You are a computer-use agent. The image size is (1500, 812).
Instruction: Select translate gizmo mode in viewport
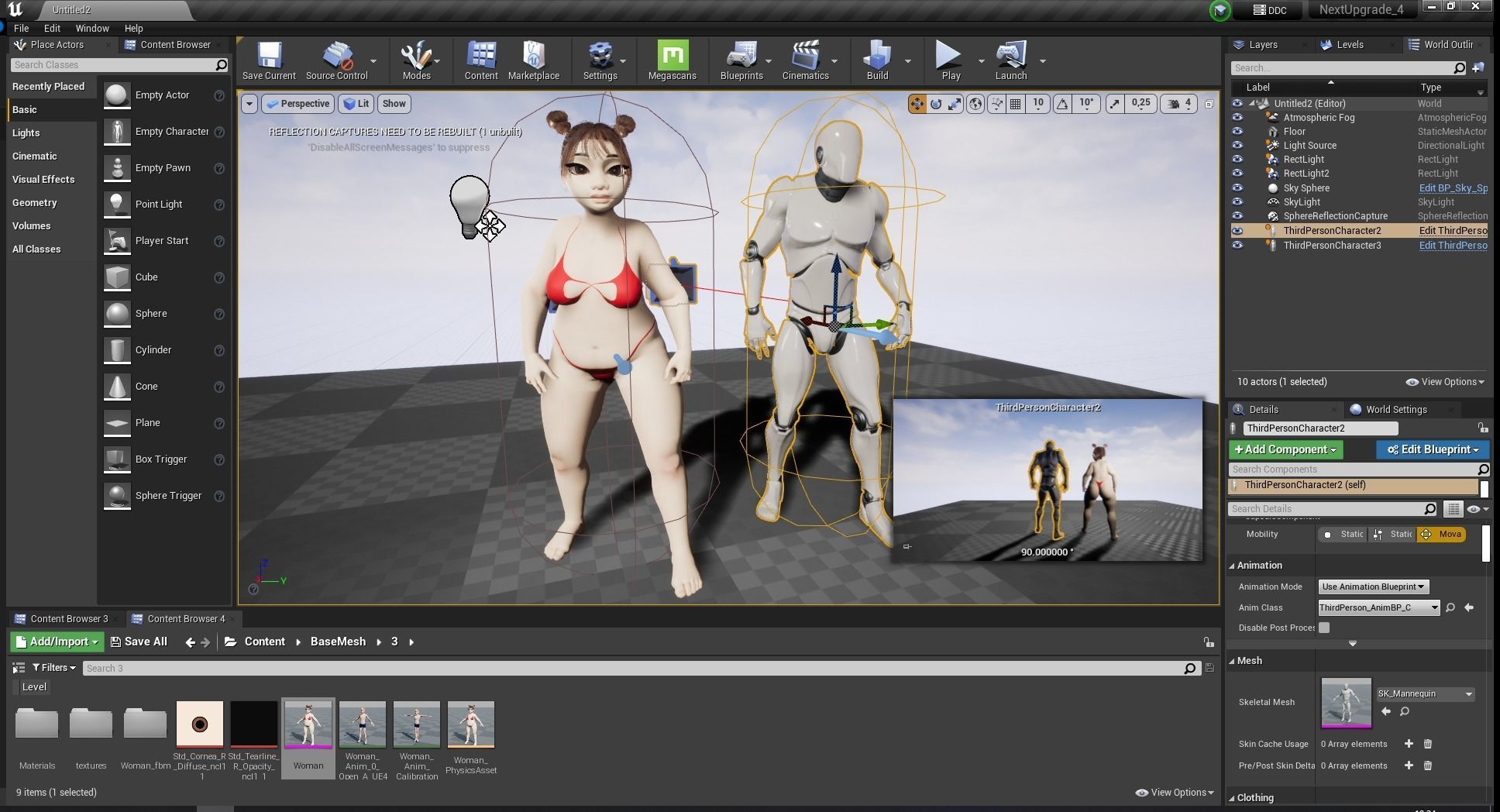click(x=917, y=104)
